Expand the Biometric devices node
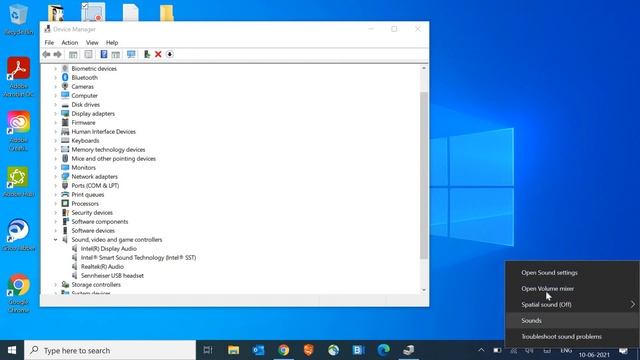The image size is (640, 360). click(x=56, y=69)
